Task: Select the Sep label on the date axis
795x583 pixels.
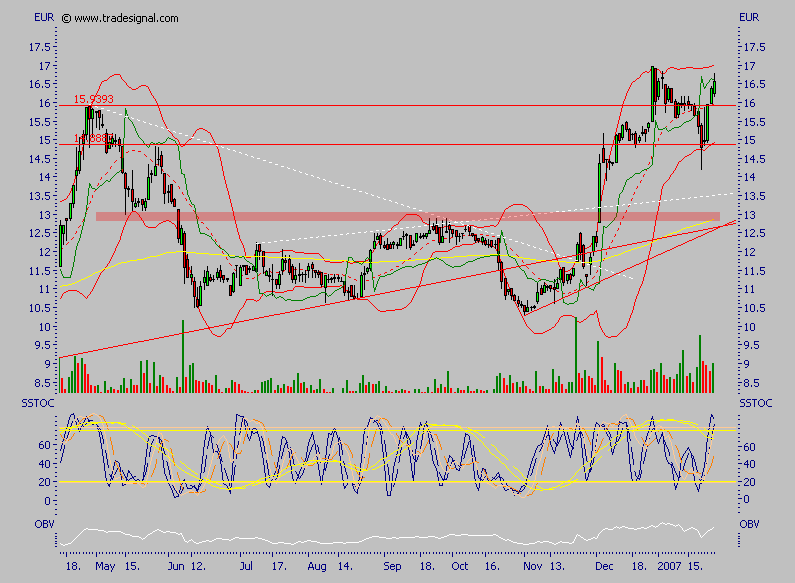Action: click(393, 565)
